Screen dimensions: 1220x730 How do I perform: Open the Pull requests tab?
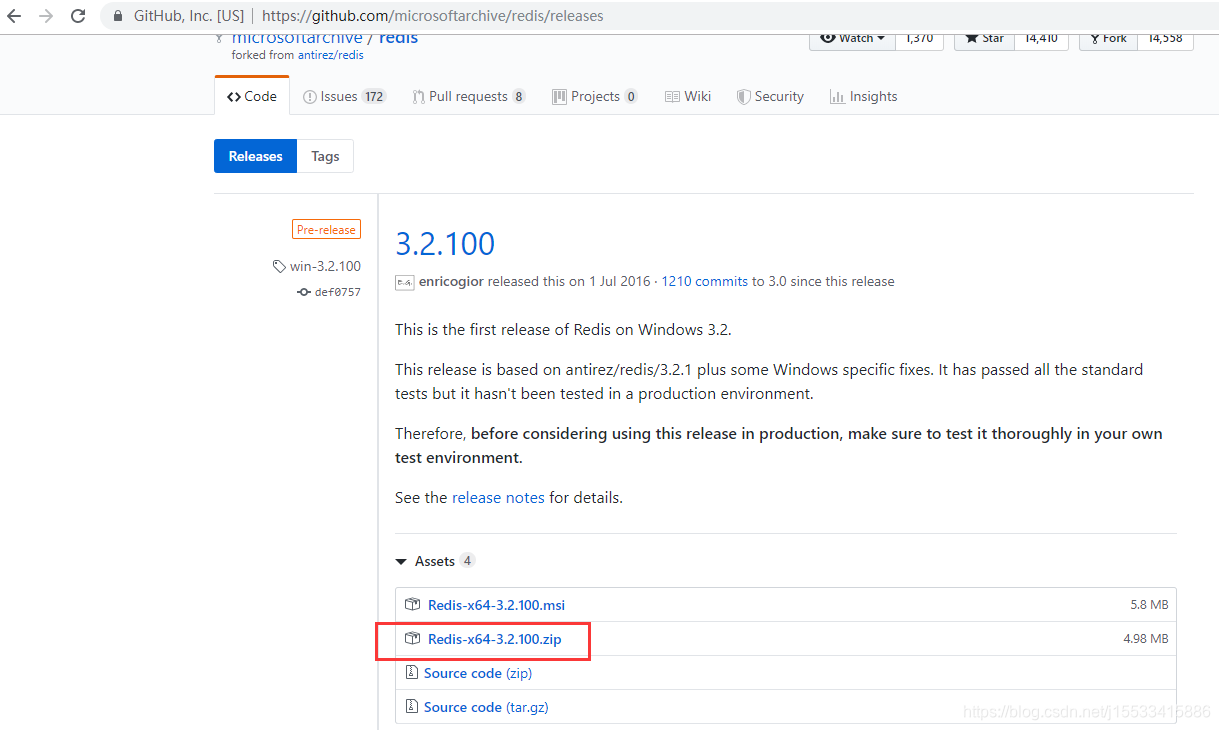click(468, 96)
